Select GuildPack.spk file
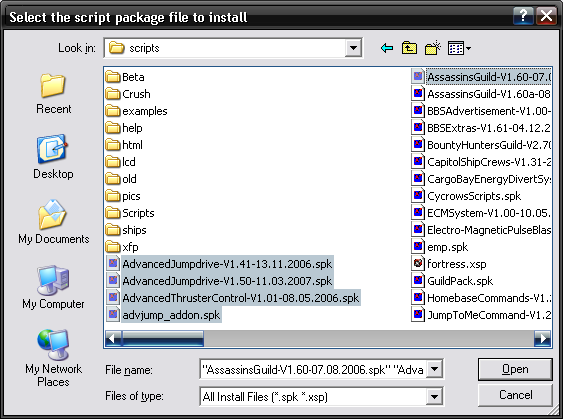The height and width of the screenshot is (419, 563). pos(452,281)
